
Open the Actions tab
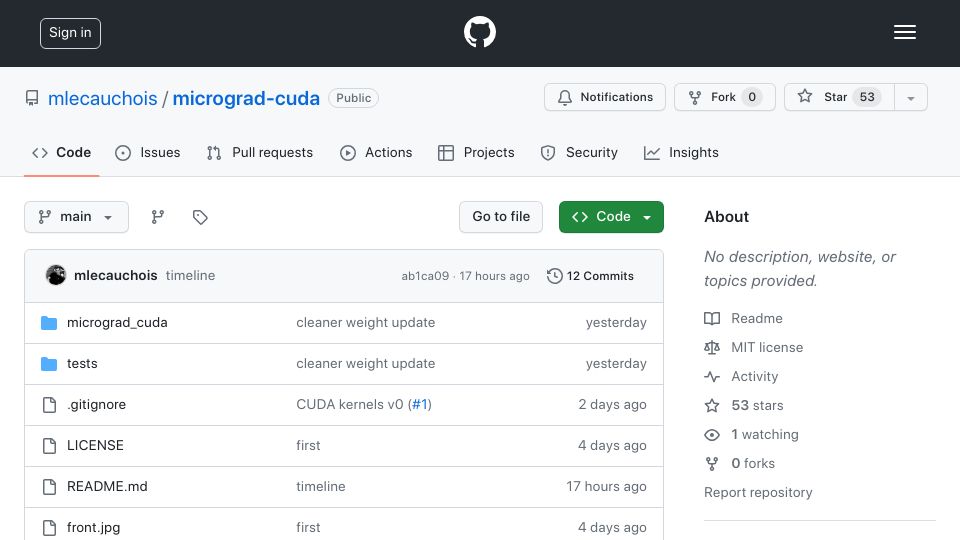tap(376, 152)
